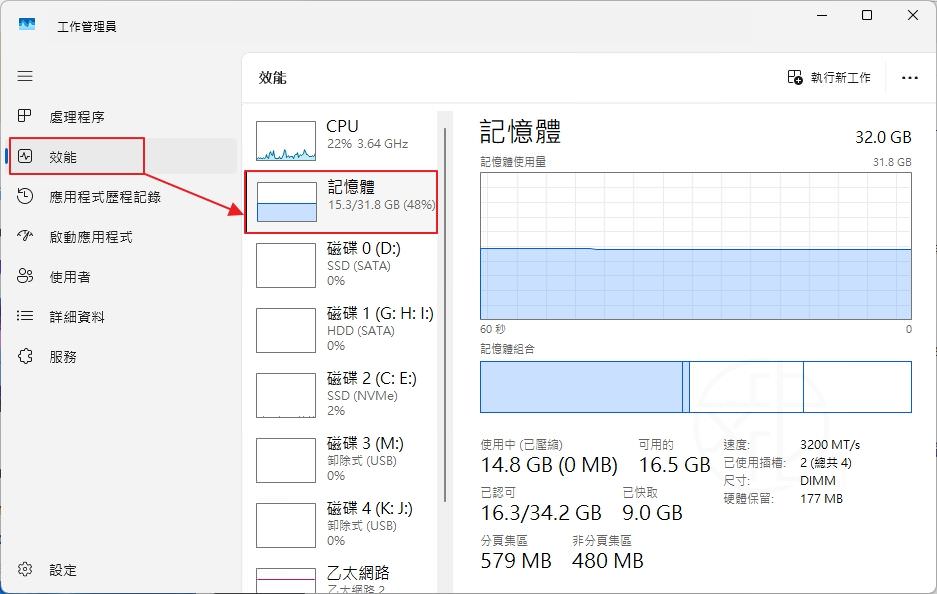Click the Run new task icon
The image size is (937, 594).
(794, 77)
